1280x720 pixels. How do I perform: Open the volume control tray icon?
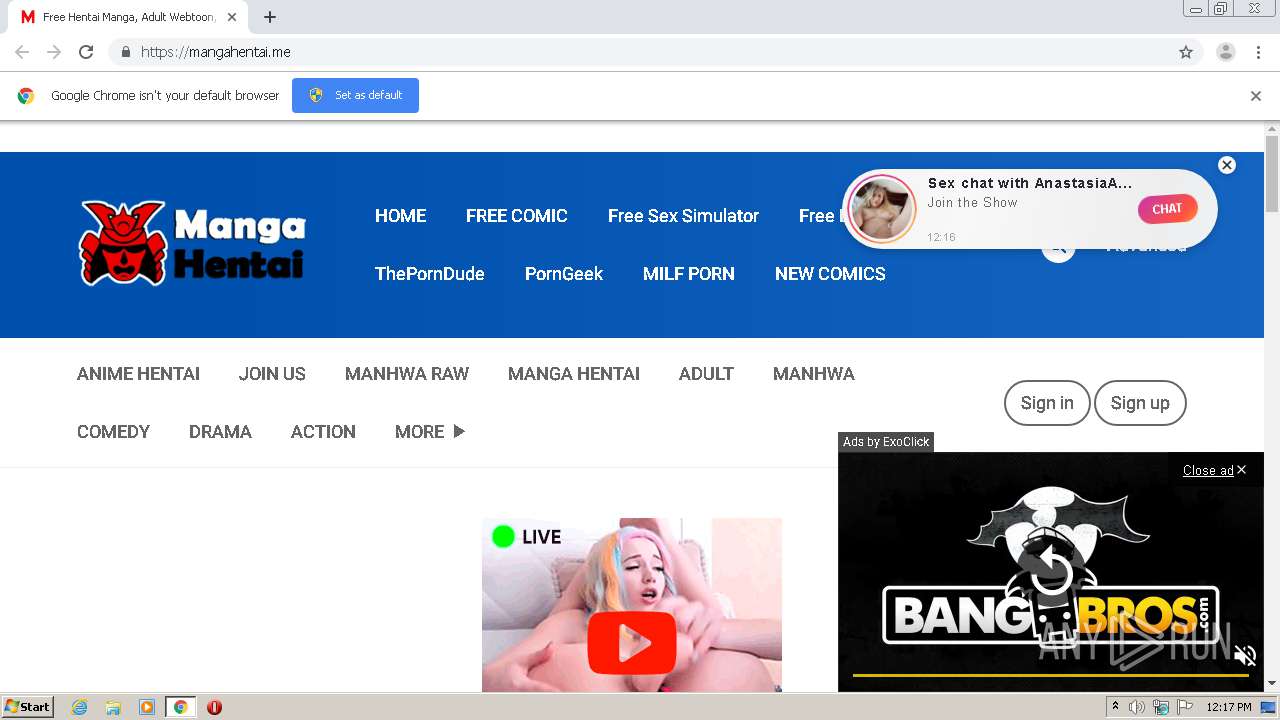click(x=1137, y=707)
